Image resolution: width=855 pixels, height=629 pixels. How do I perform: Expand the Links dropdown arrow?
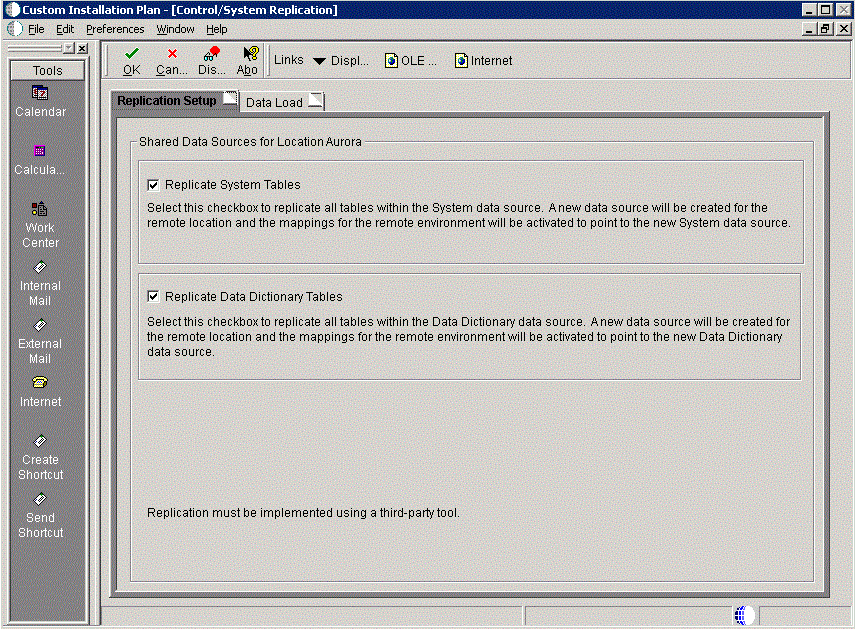320,61
